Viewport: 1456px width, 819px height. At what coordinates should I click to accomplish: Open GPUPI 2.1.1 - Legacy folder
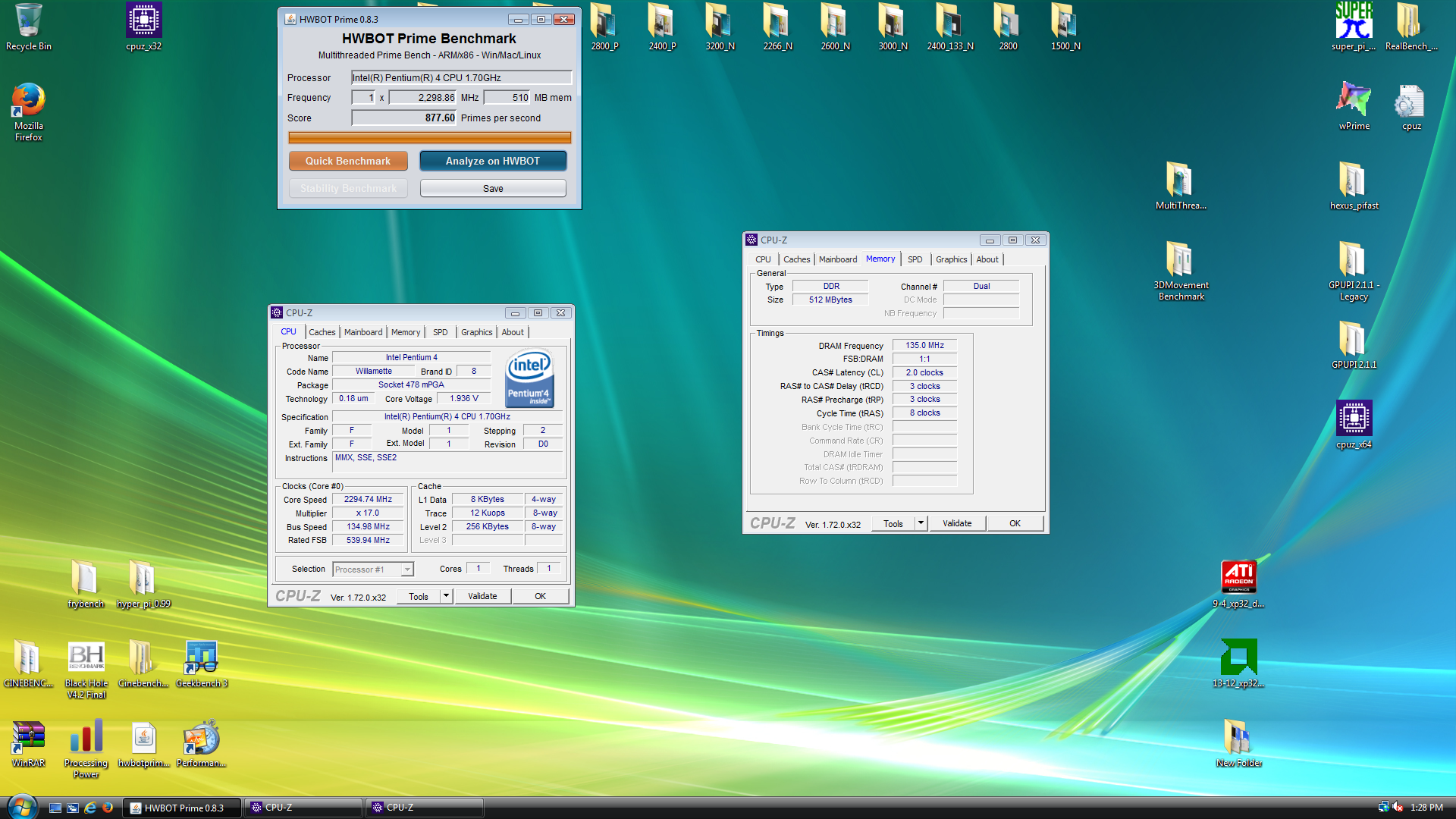1354,271
